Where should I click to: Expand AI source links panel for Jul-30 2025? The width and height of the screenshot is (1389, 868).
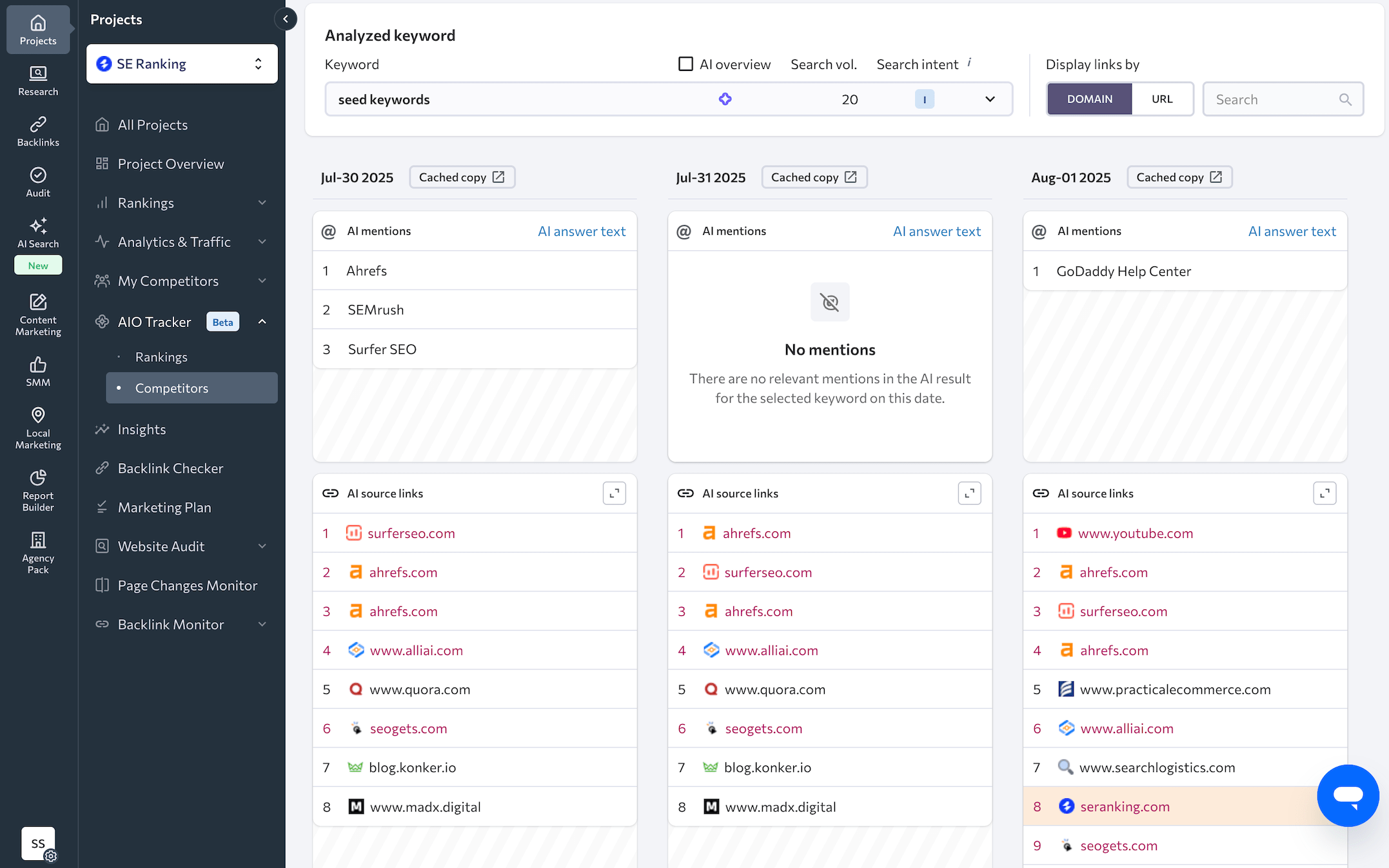614,493
